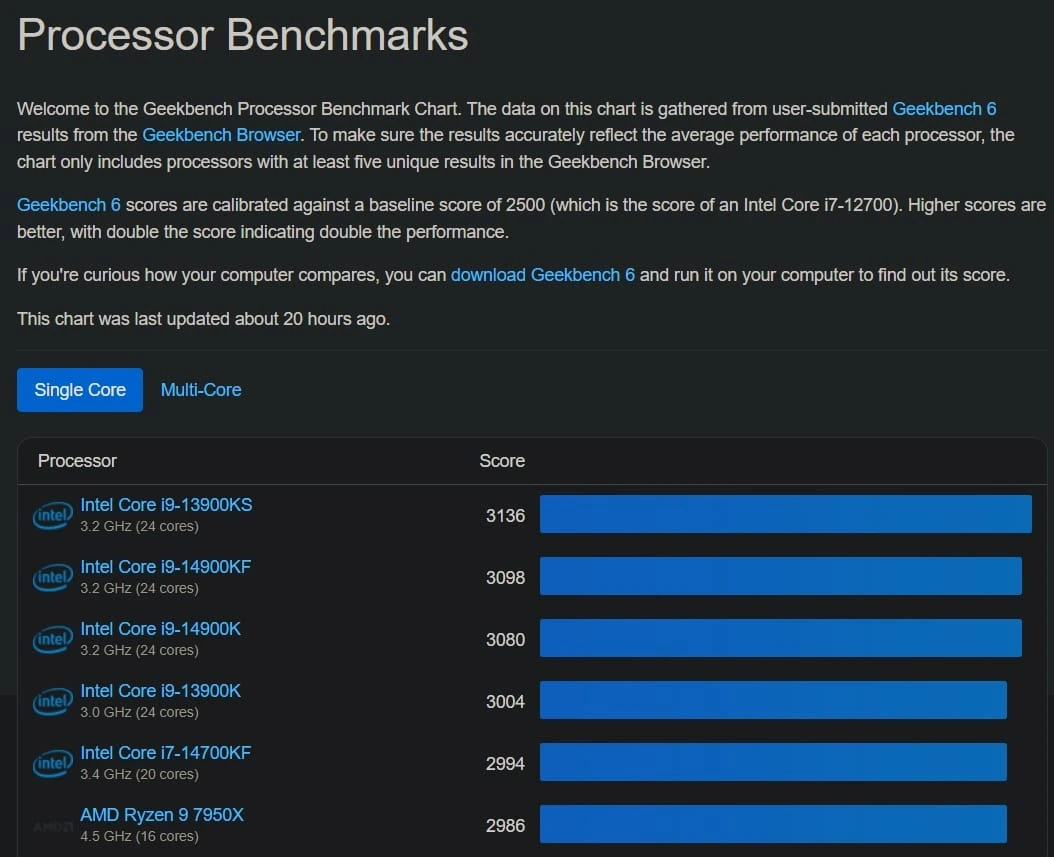1054x857 pixels.
Task: Click Intel logo beside Core i7-14700KF
Action: click(x=52, y=764)
